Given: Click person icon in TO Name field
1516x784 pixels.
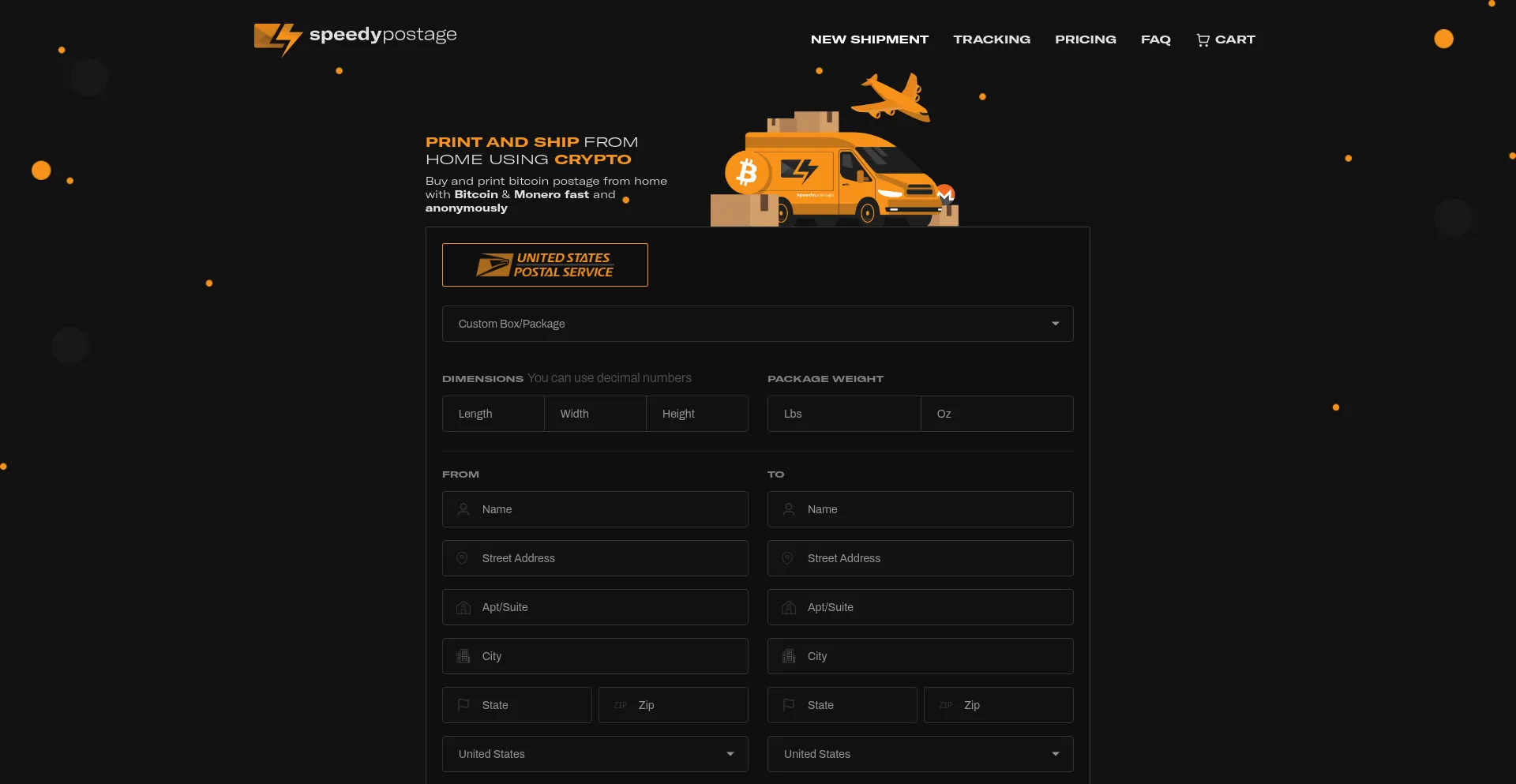Looking at the screenshot, I should [789, 509].
